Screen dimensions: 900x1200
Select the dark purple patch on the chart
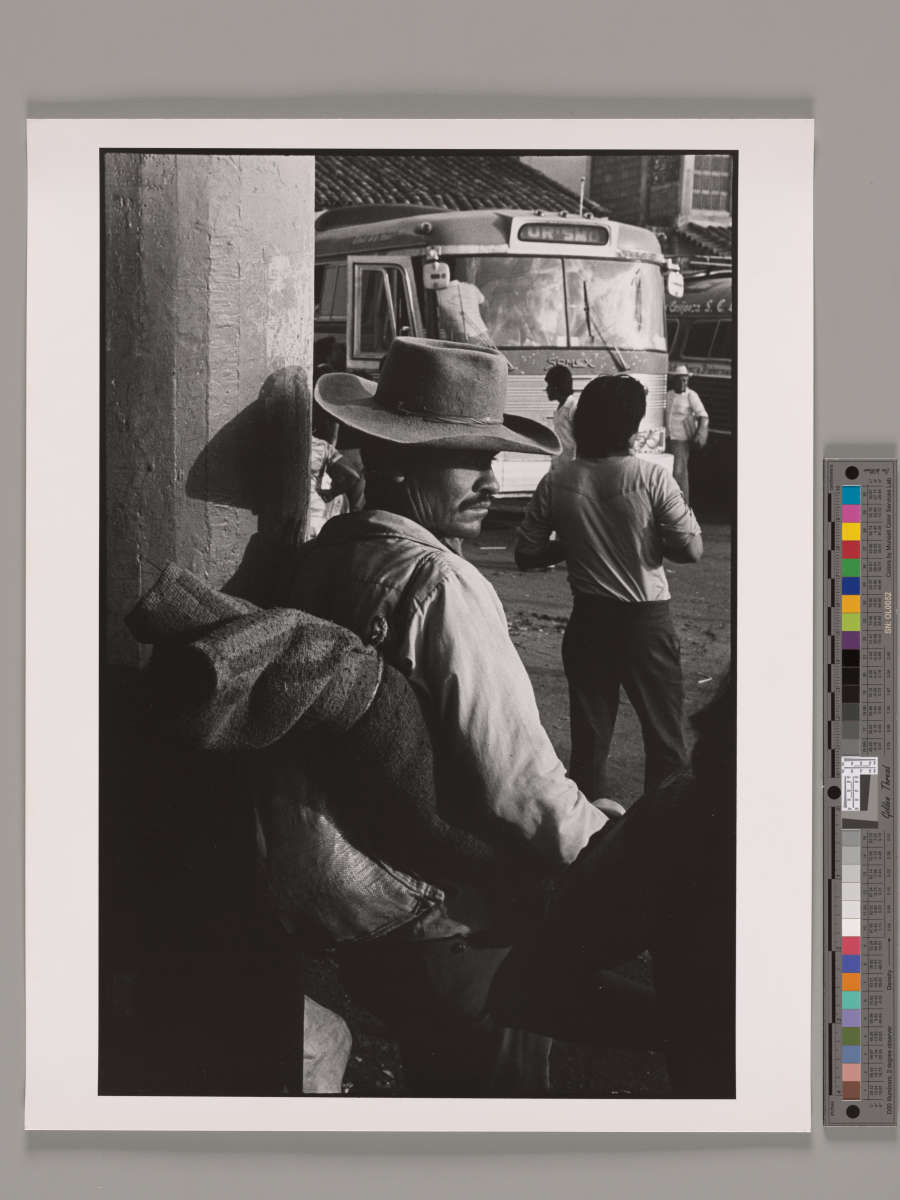click(850, 640)
